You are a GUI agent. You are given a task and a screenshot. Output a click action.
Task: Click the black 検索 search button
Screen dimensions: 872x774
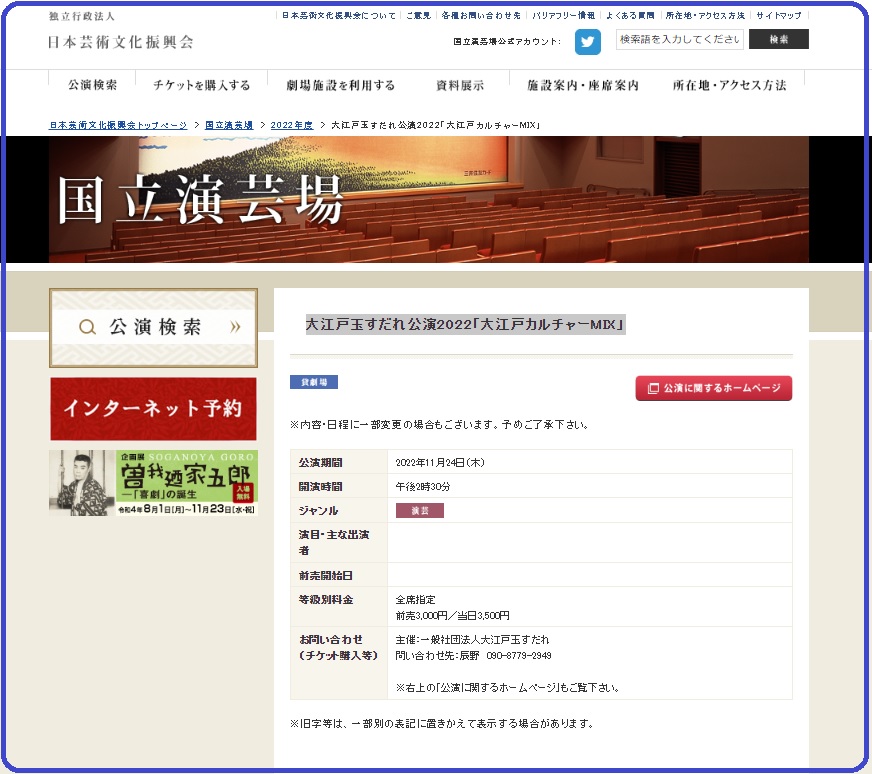[x=779, y=39]
